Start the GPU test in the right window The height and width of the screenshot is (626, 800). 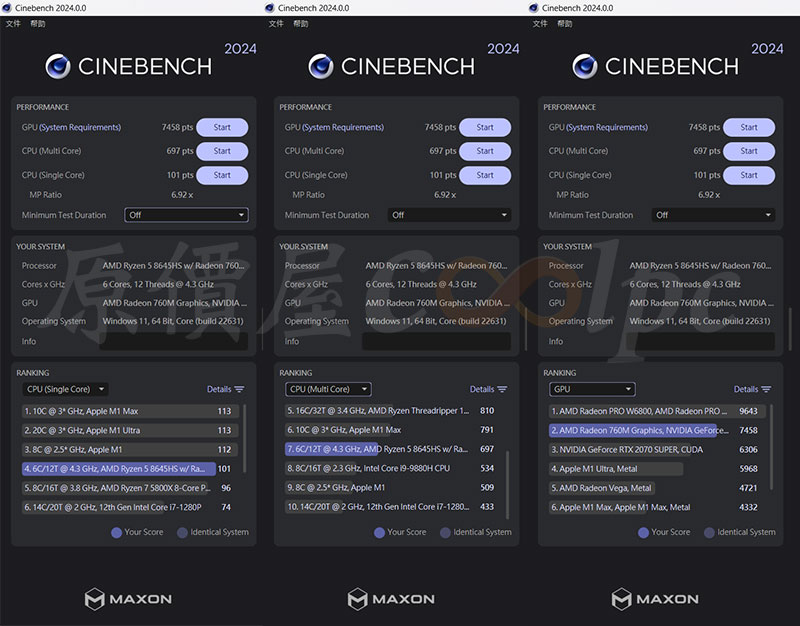coord(749,128)
